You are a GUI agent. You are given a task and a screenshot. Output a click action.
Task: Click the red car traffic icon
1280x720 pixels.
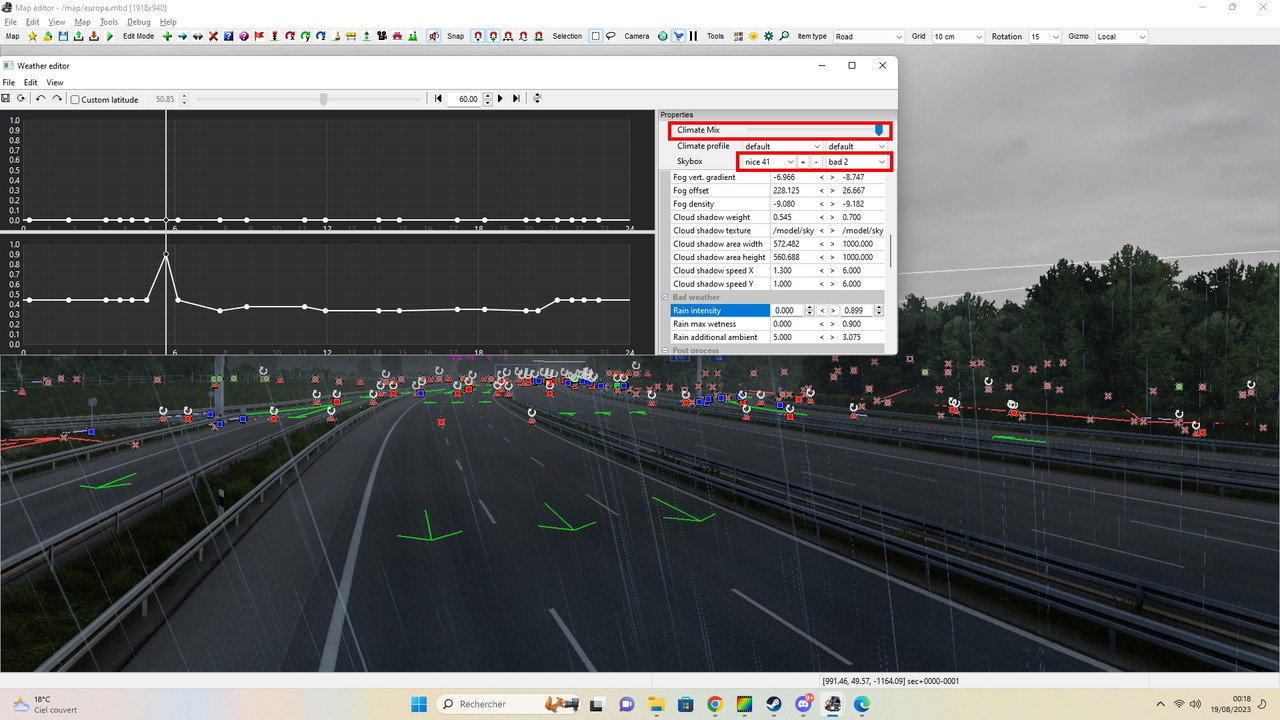(397, 36)
